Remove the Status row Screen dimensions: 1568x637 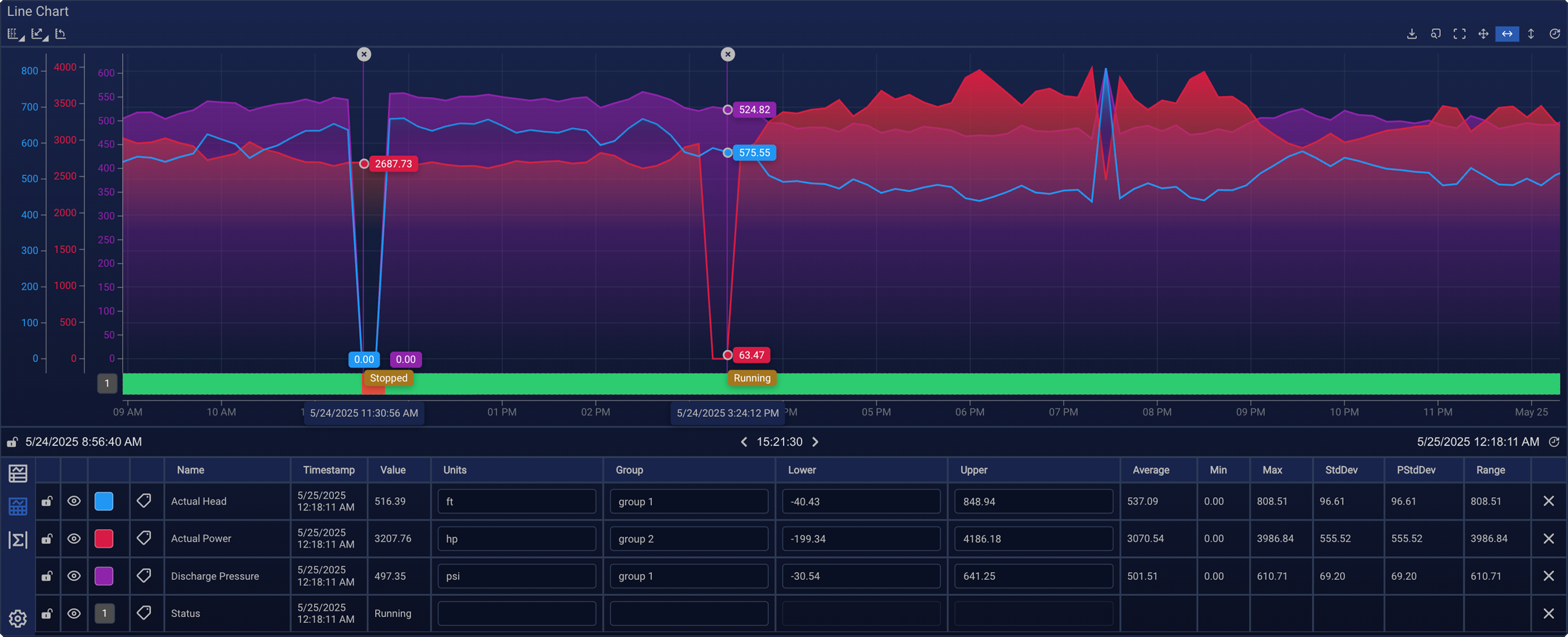(1549, 614)
